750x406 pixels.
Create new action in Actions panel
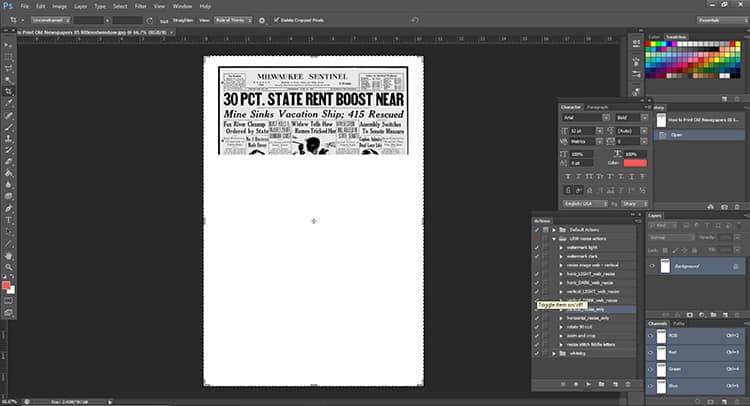pos(615,384)
